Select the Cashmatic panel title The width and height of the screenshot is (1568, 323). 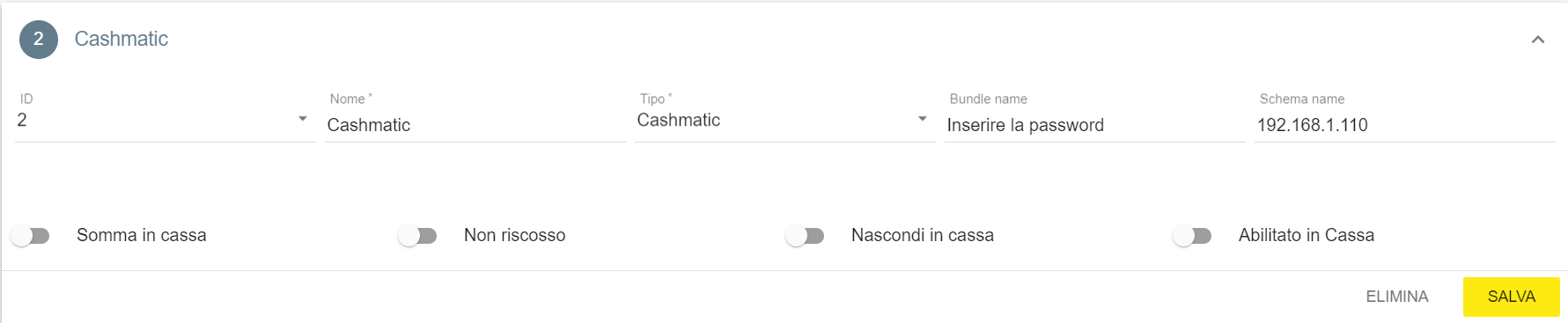pos(121,39)
